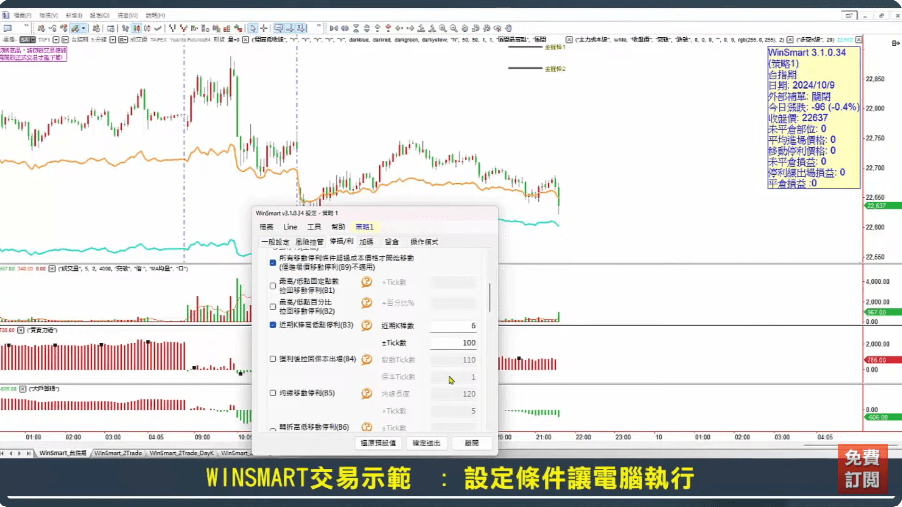Open help icon for the B5 option
The image size is (902, 507).
click(x=366, y=394)
